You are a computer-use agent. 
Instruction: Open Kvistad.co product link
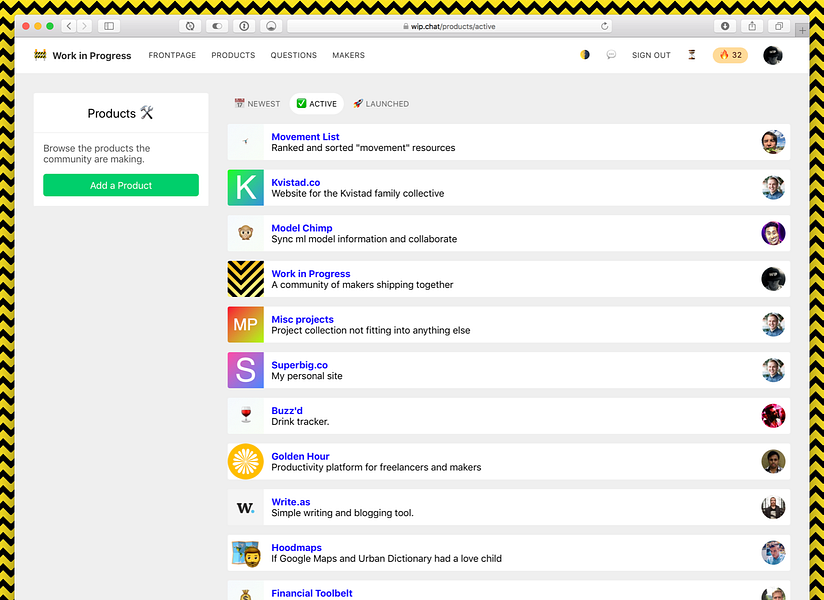point(295,182)
